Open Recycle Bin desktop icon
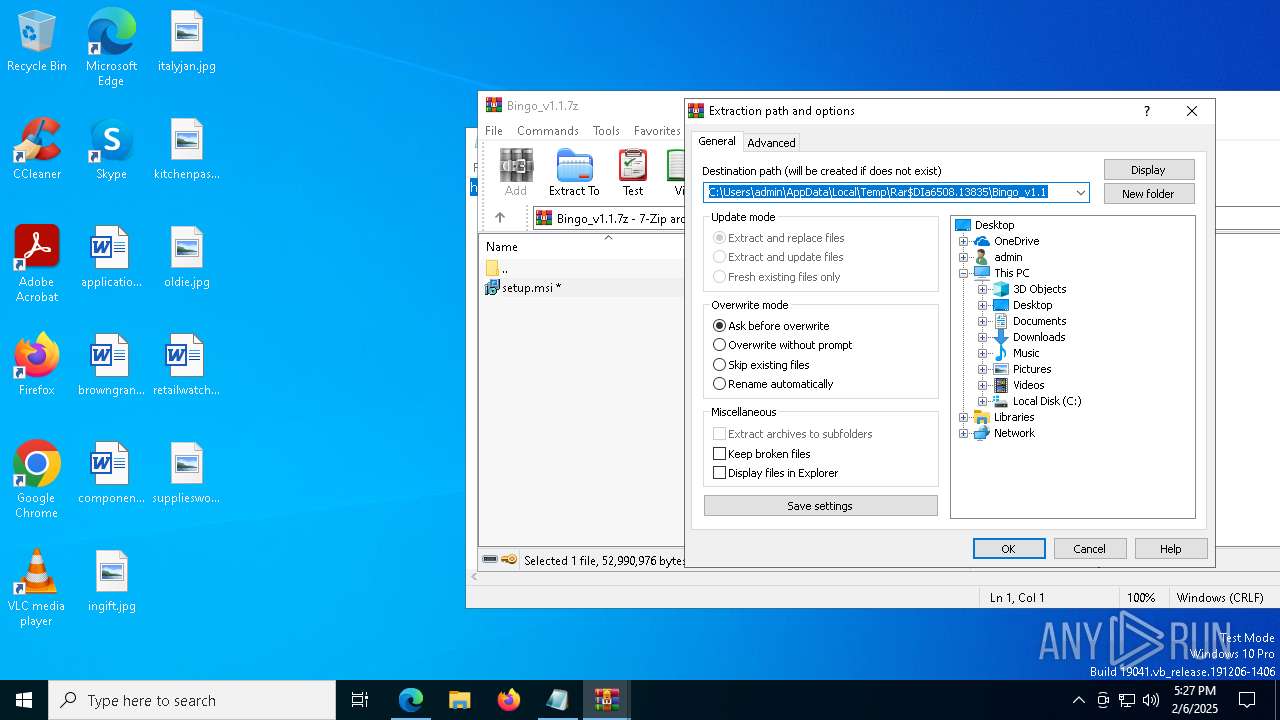This screenshot has width=1280, height=720. [x=37, y=42]
